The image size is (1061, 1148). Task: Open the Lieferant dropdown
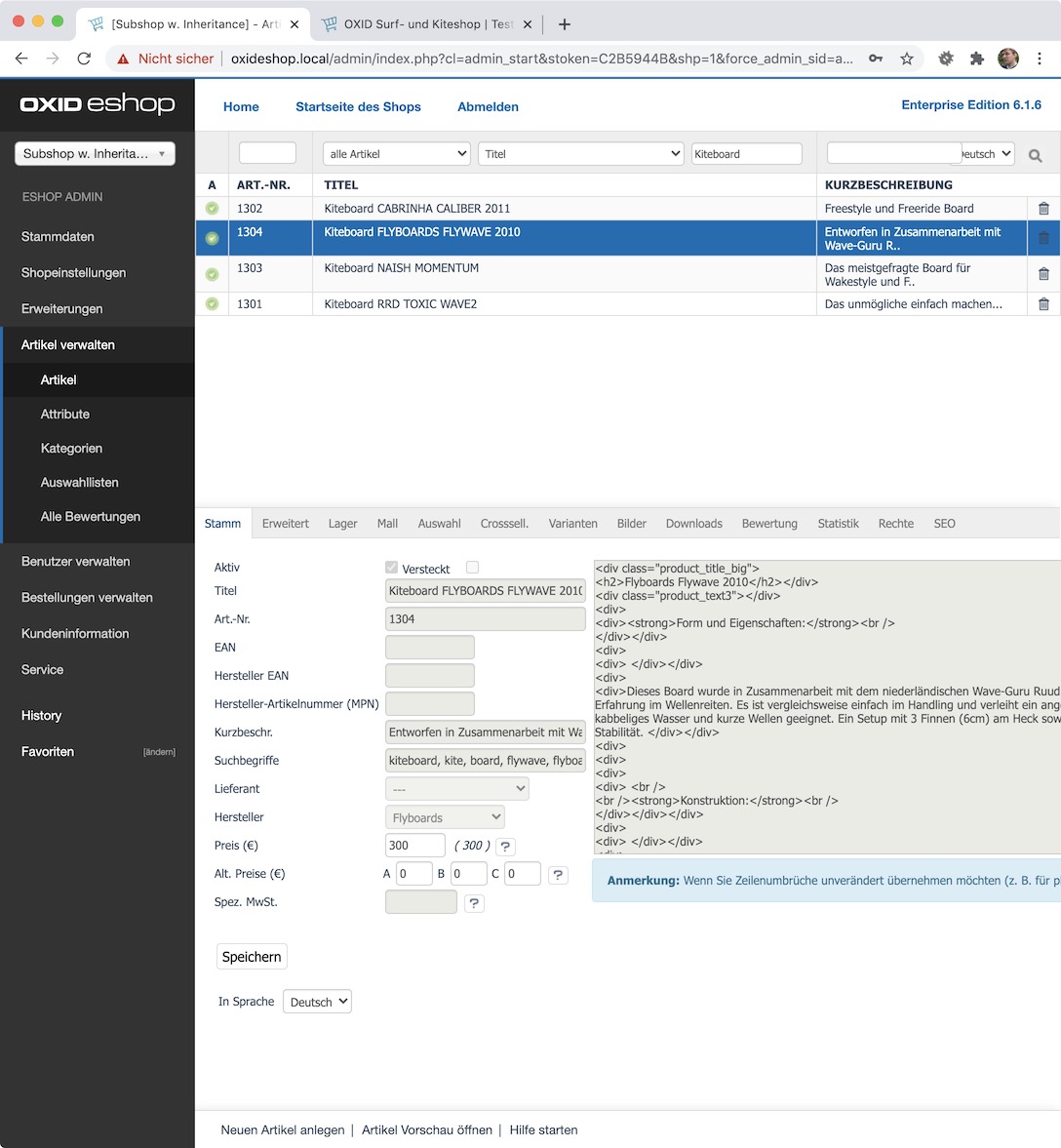pos(457,789)
